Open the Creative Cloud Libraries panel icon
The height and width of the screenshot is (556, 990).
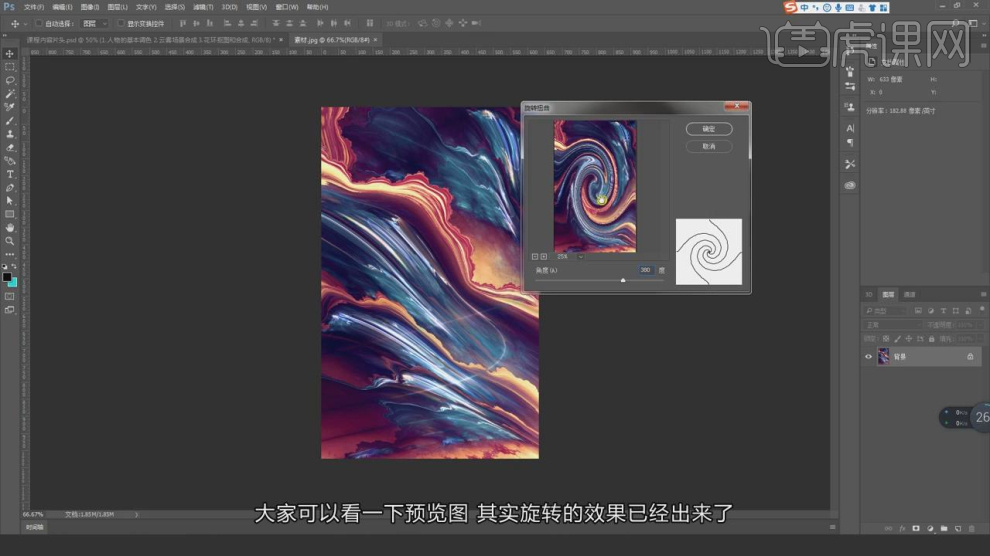coord(850,185)
